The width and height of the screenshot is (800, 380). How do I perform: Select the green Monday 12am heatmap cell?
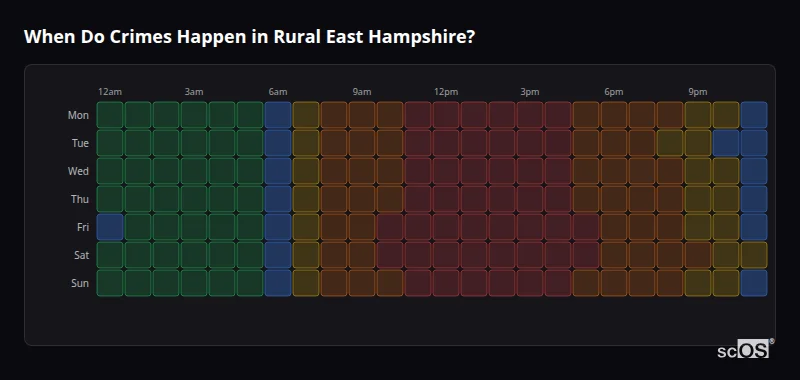click(x=110, y=115)
